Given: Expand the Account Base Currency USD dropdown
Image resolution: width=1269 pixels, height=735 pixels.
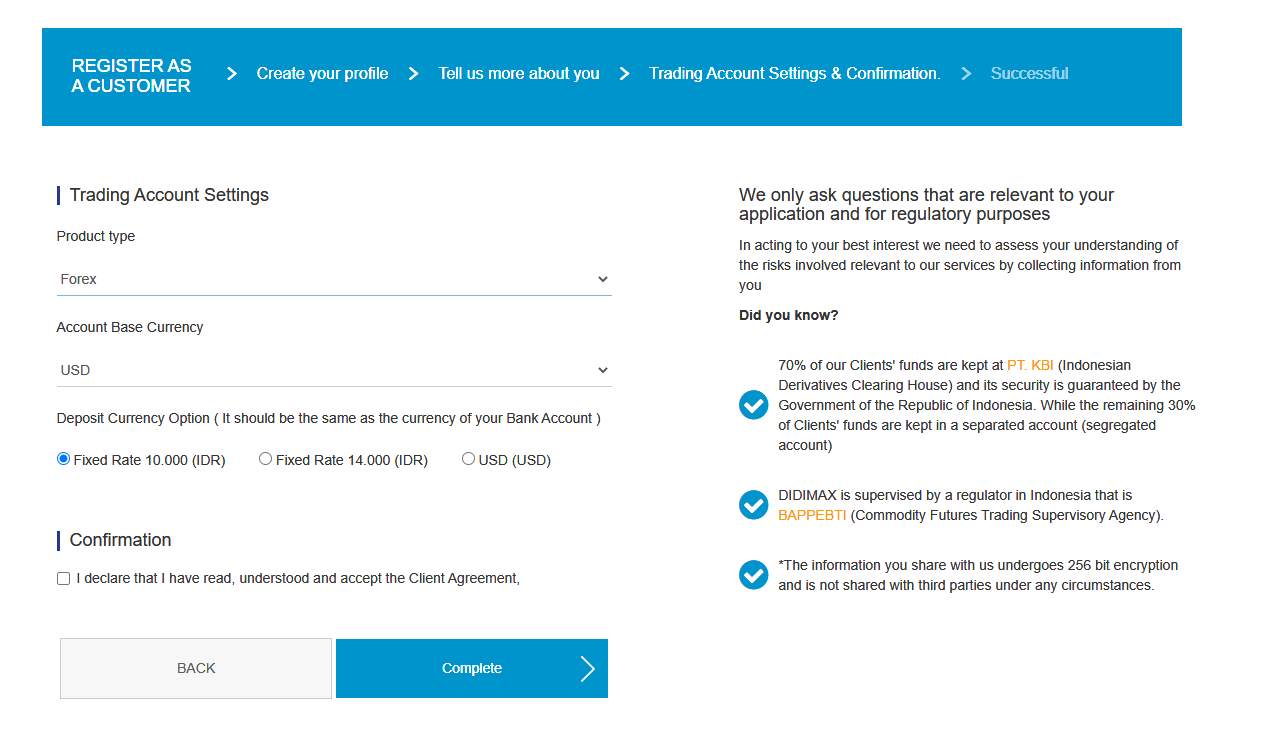Looking at the screenshot, I should [334, 370].
